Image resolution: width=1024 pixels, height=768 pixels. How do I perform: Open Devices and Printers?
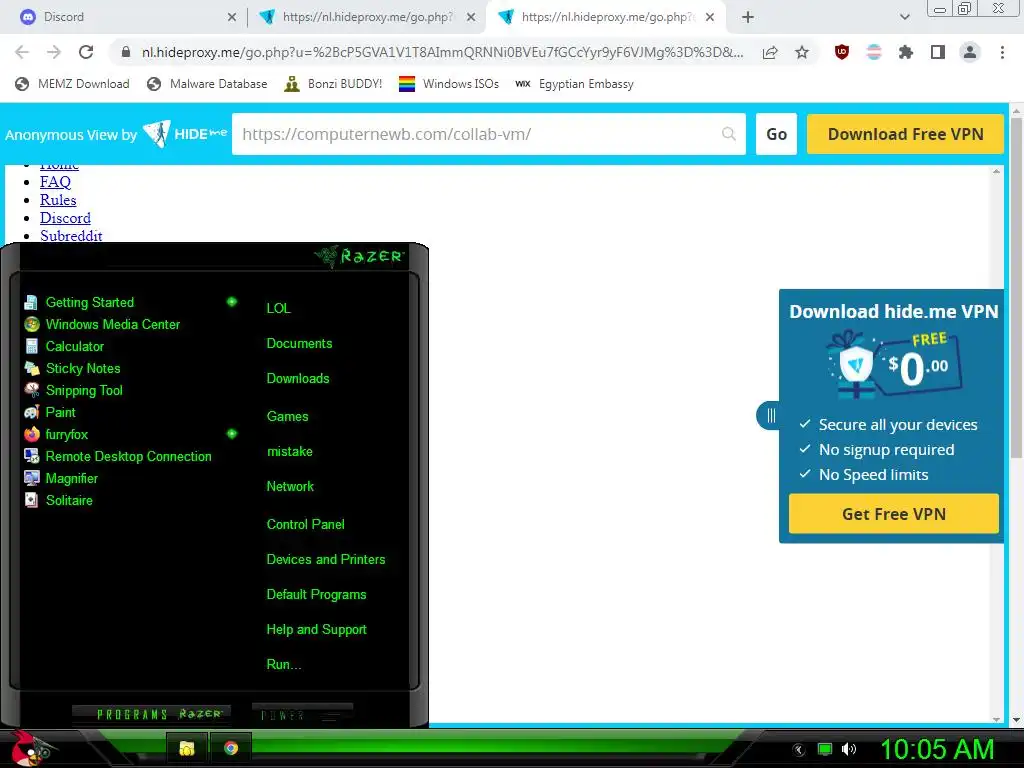pyautogui.click(x=325, y=560)
